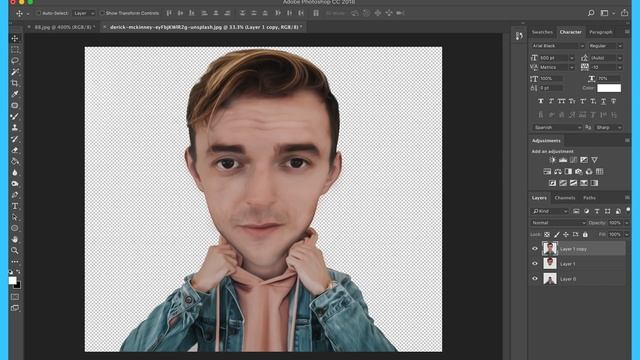Enable Show Transform Controls checkbox

(x=102, y=13)
